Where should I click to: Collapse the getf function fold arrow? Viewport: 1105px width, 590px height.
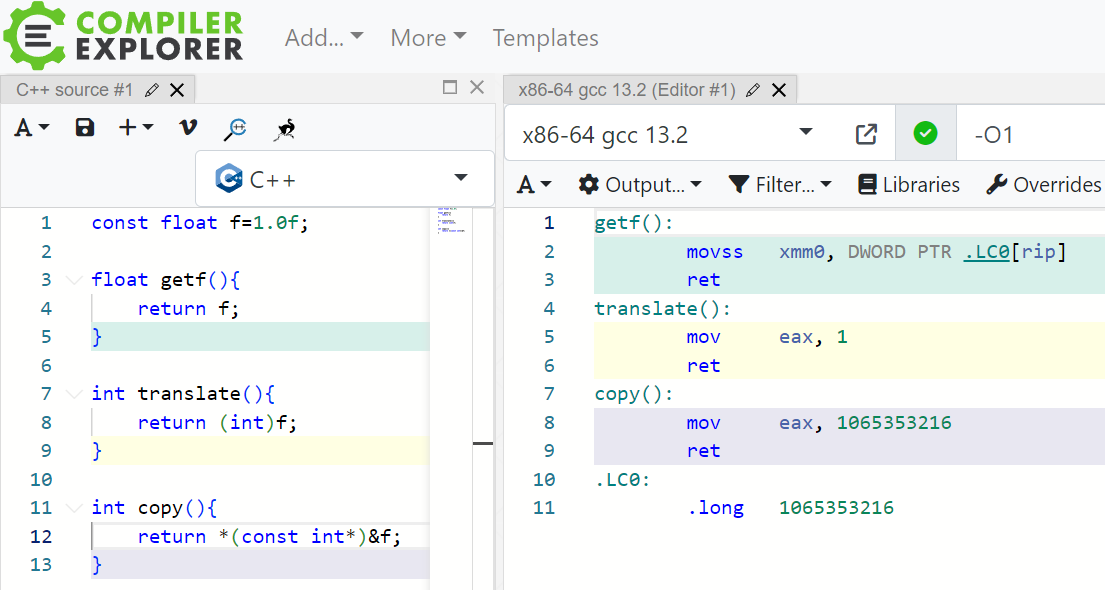73,280
